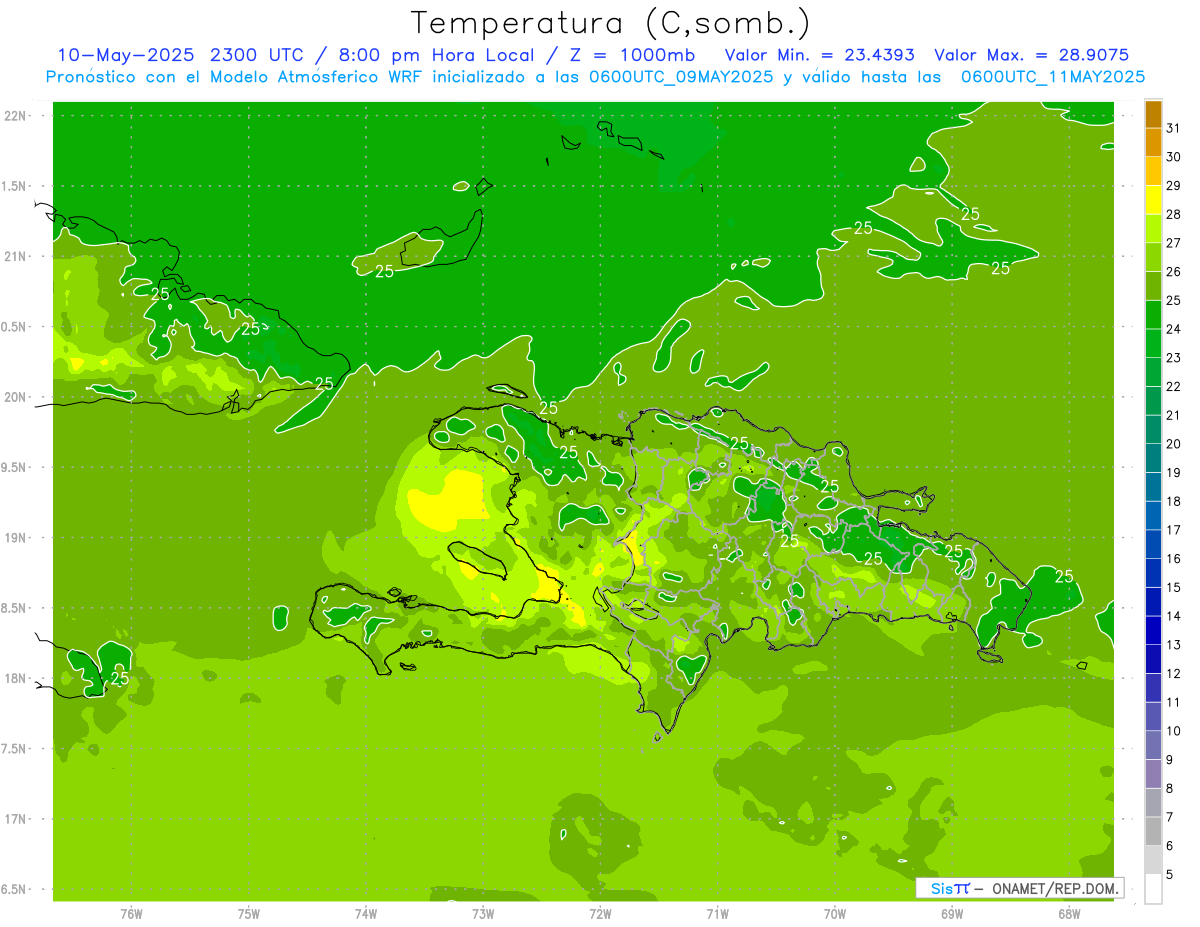Click 'Valor Min. = 23.4393'
The image size is (1200, 927).
[819, 55]
